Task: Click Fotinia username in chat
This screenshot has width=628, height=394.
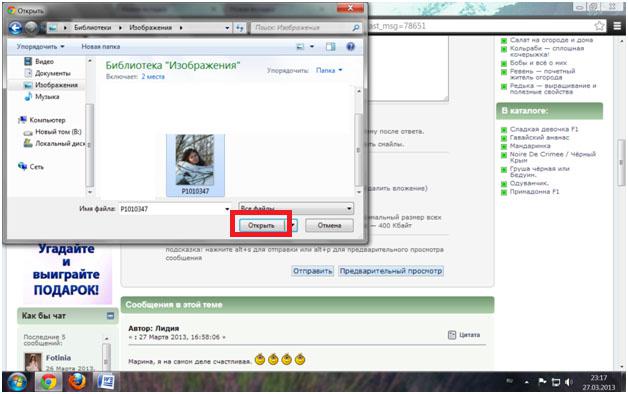Action: (x=58, y=358)
